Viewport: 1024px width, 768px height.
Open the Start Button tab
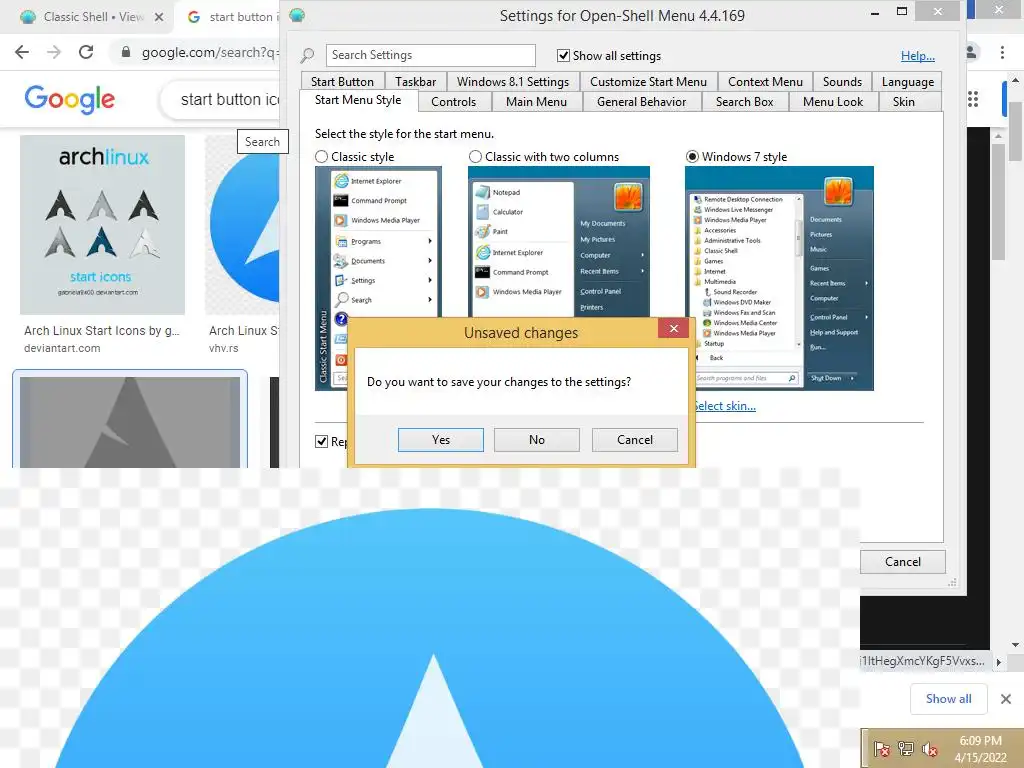click(342, 82)
